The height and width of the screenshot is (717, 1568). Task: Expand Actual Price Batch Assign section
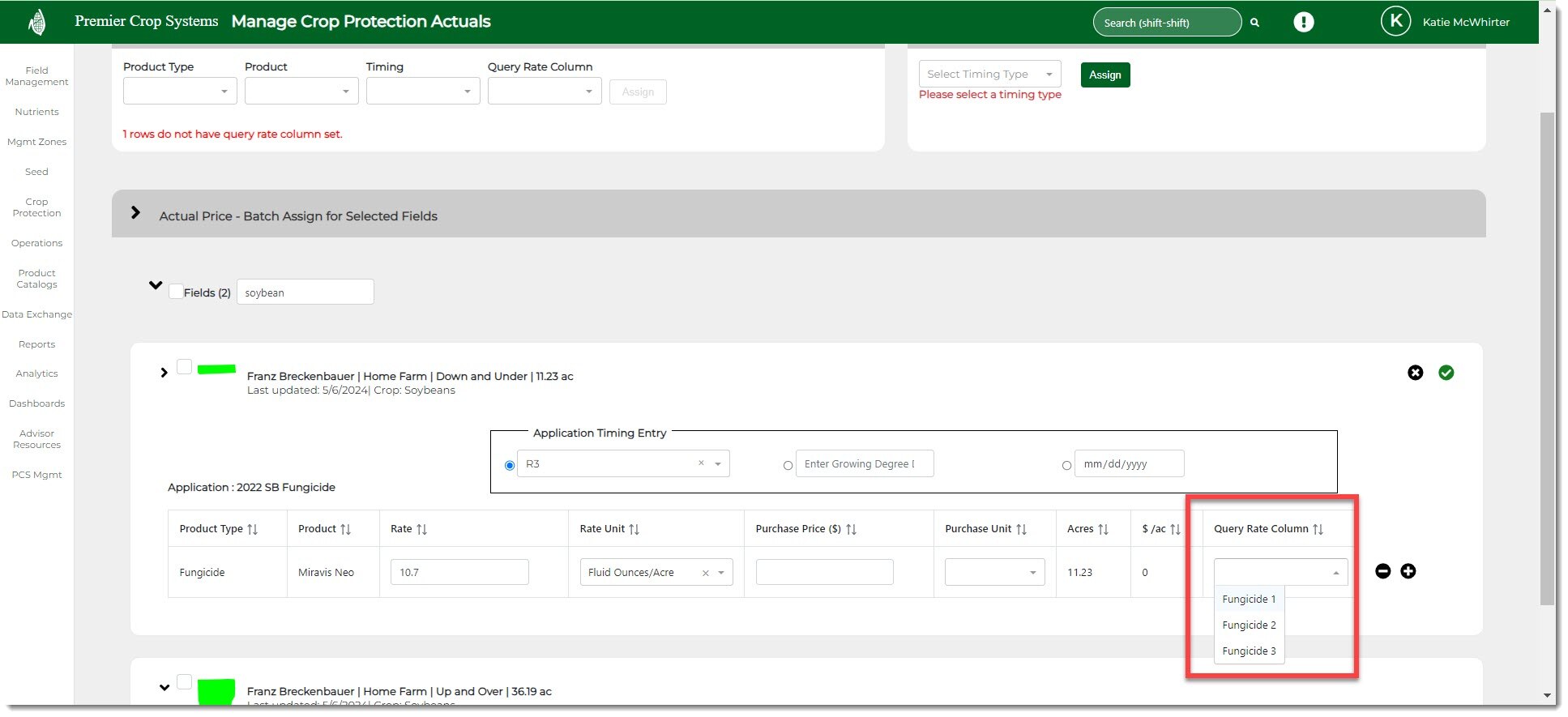135,213
